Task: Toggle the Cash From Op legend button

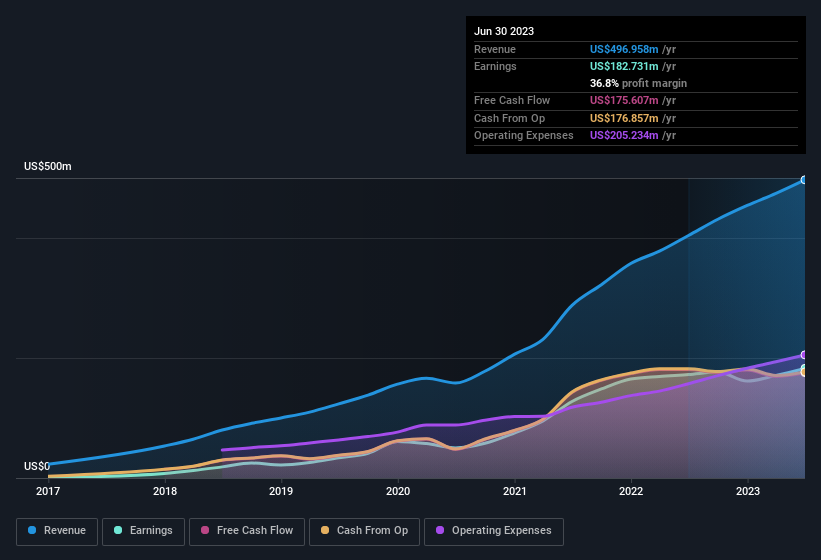Action: (x=364, y=531)
